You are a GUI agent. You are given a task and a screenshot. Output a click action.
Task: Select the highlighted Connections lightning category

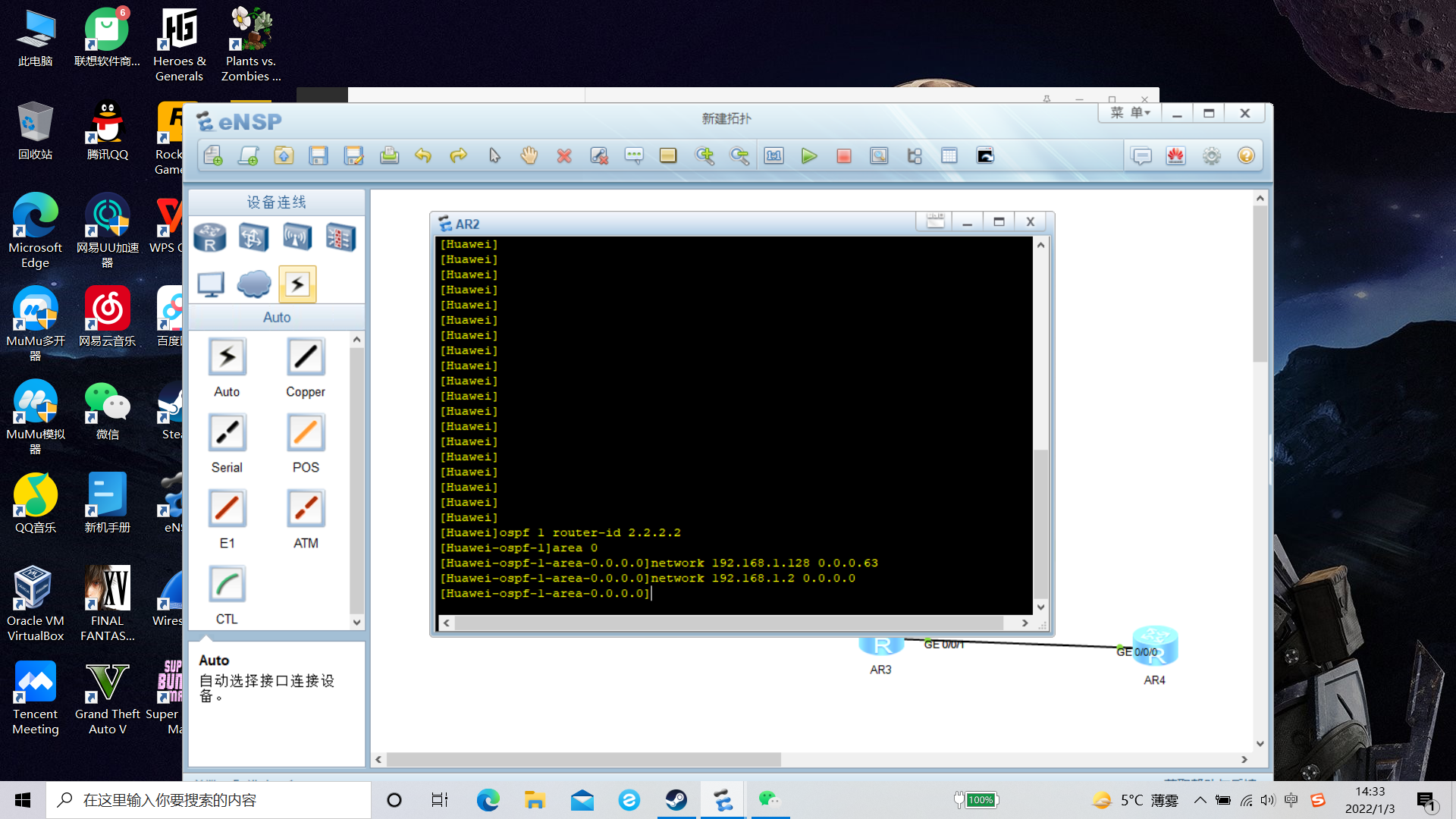[297, 284]
